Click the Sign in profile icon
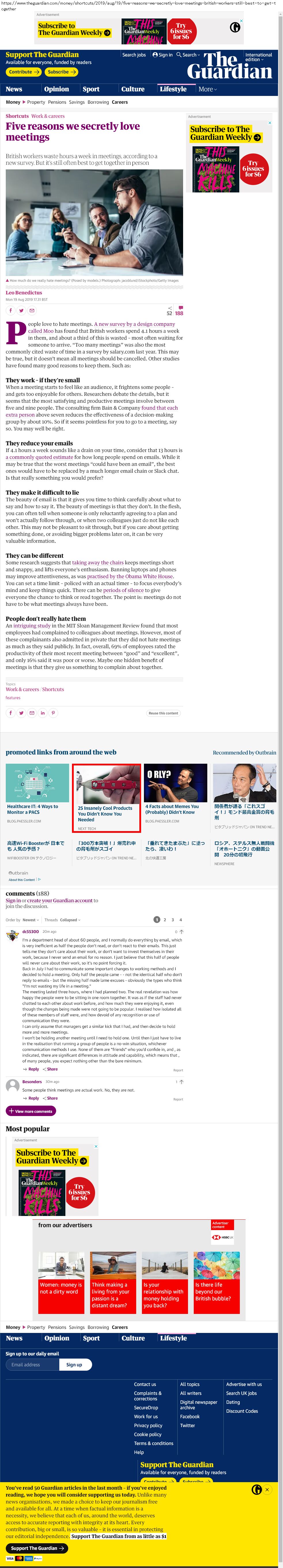Image resolution: width=283 pixels, height=1568 pixels. 155,55
